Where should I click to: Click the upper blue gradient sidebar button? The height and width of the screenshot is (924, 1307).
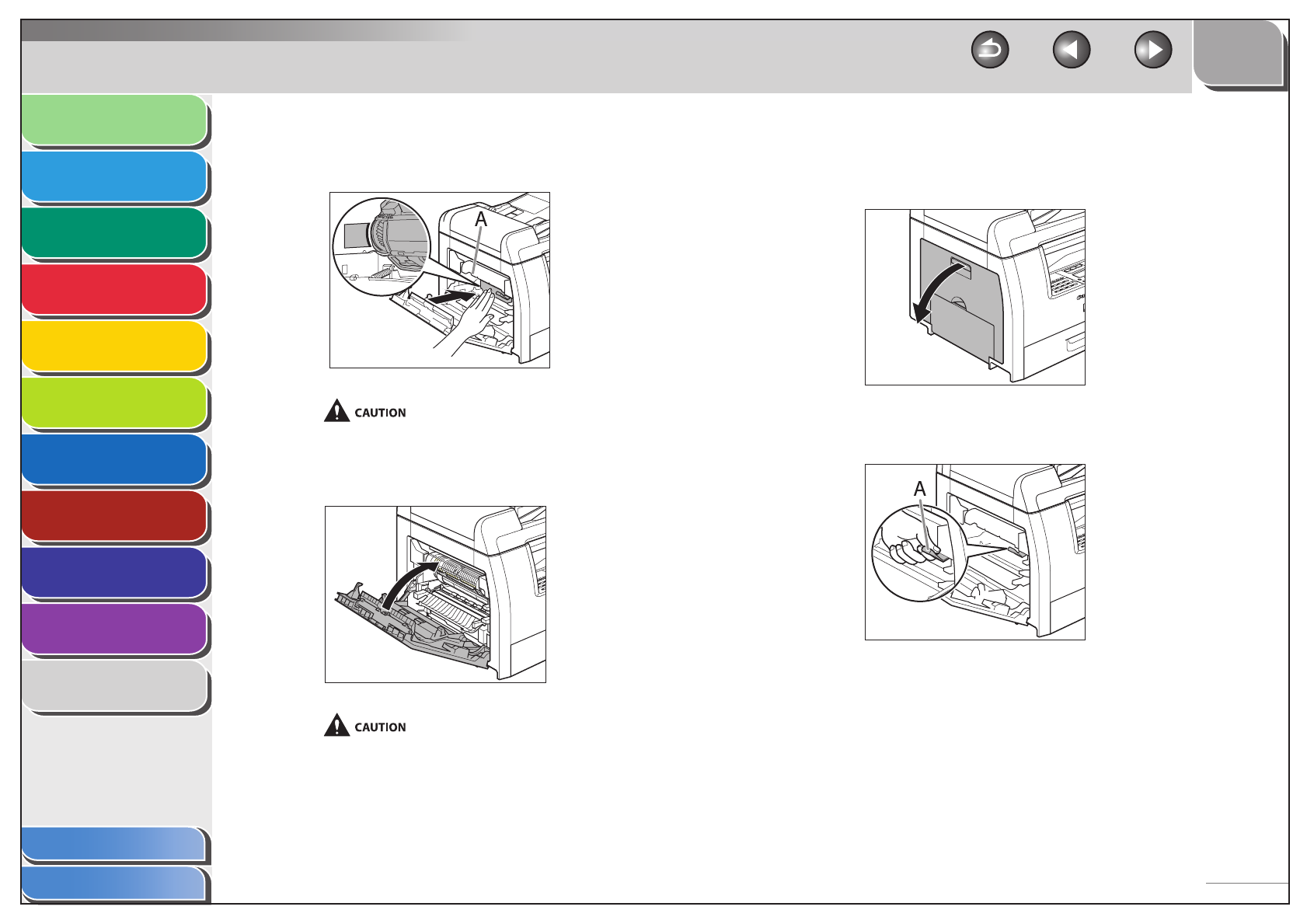[115, 845]
